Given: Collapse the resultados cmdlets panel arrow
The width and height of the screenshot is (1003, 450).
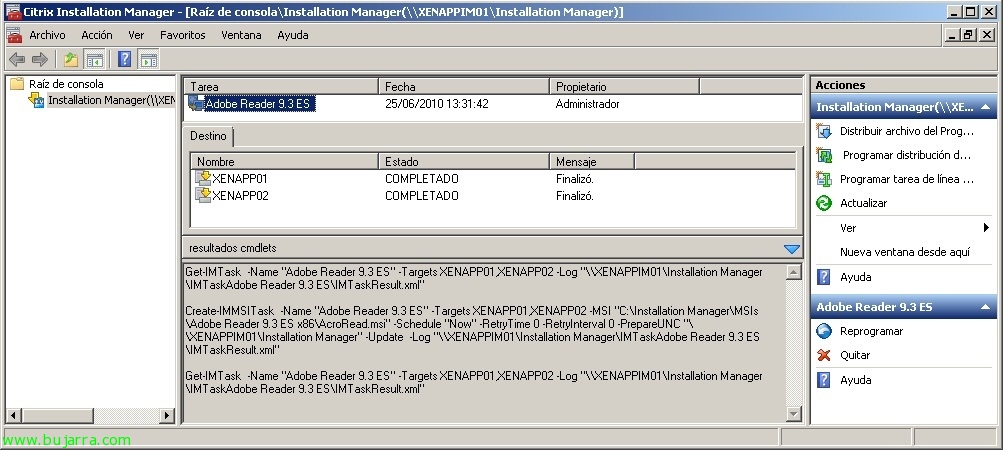Looking at the screenshot, I should pos(791,248).
